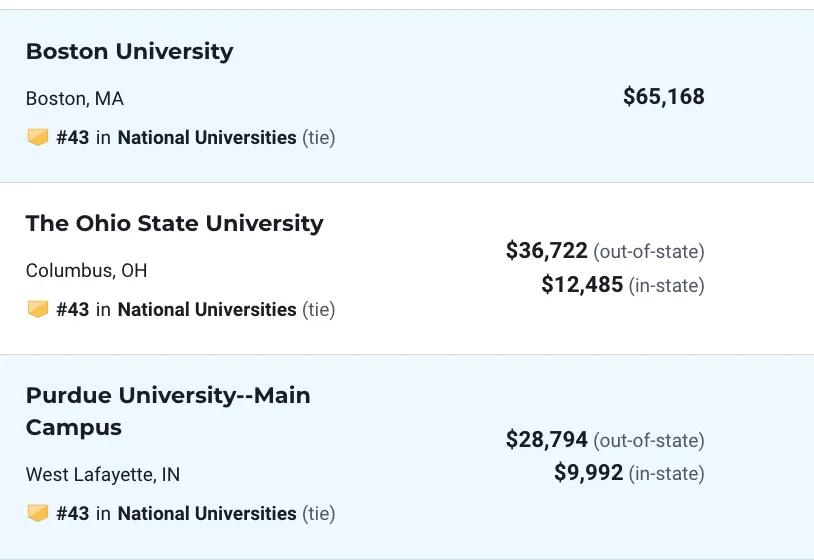Click National Universities link under Ohio State
The height and width of the screenshot is (560, 814).
tap(207, 310)
